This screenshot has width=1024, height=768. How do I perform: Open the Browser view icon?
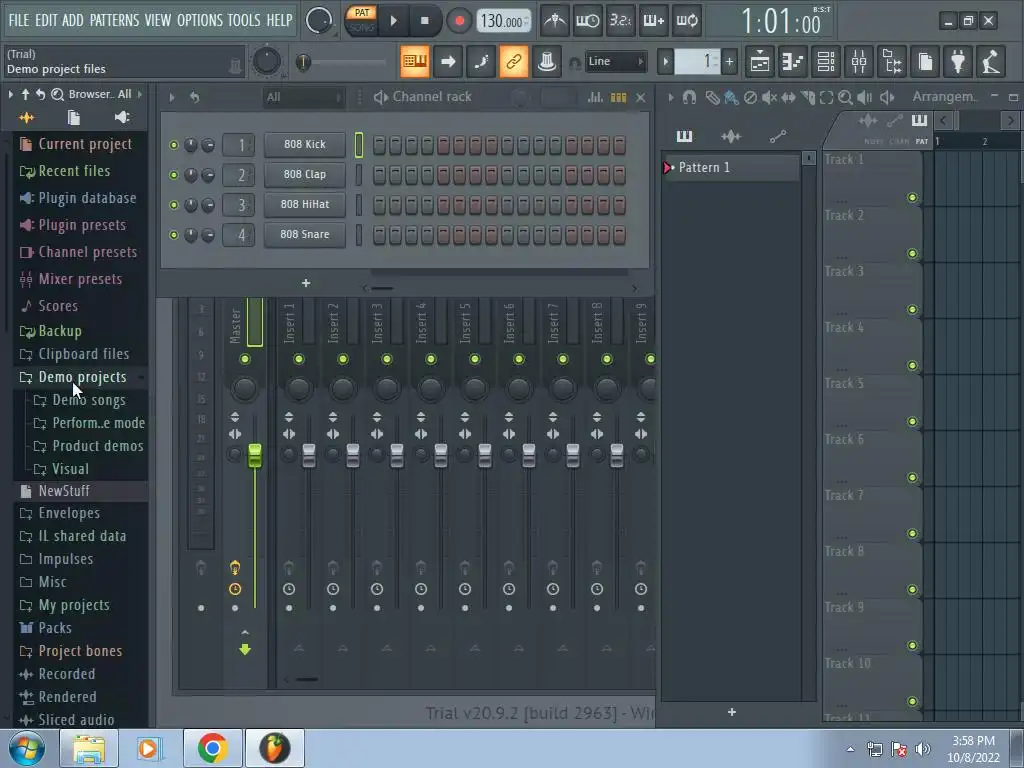pyautogui.click(x=892, y=62)
